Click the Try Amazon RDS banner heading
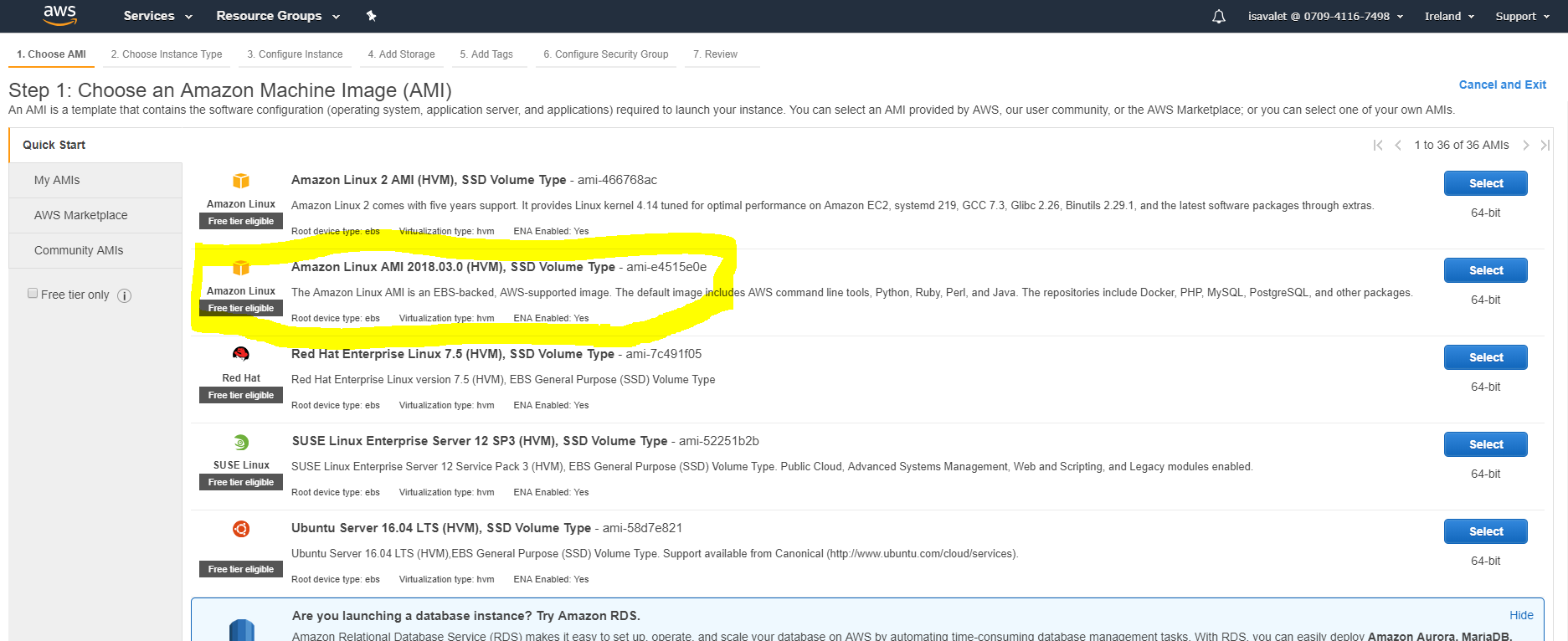The height and width of the screenshot is (641, 1568). pyautogui.click(x=466, y=616)
